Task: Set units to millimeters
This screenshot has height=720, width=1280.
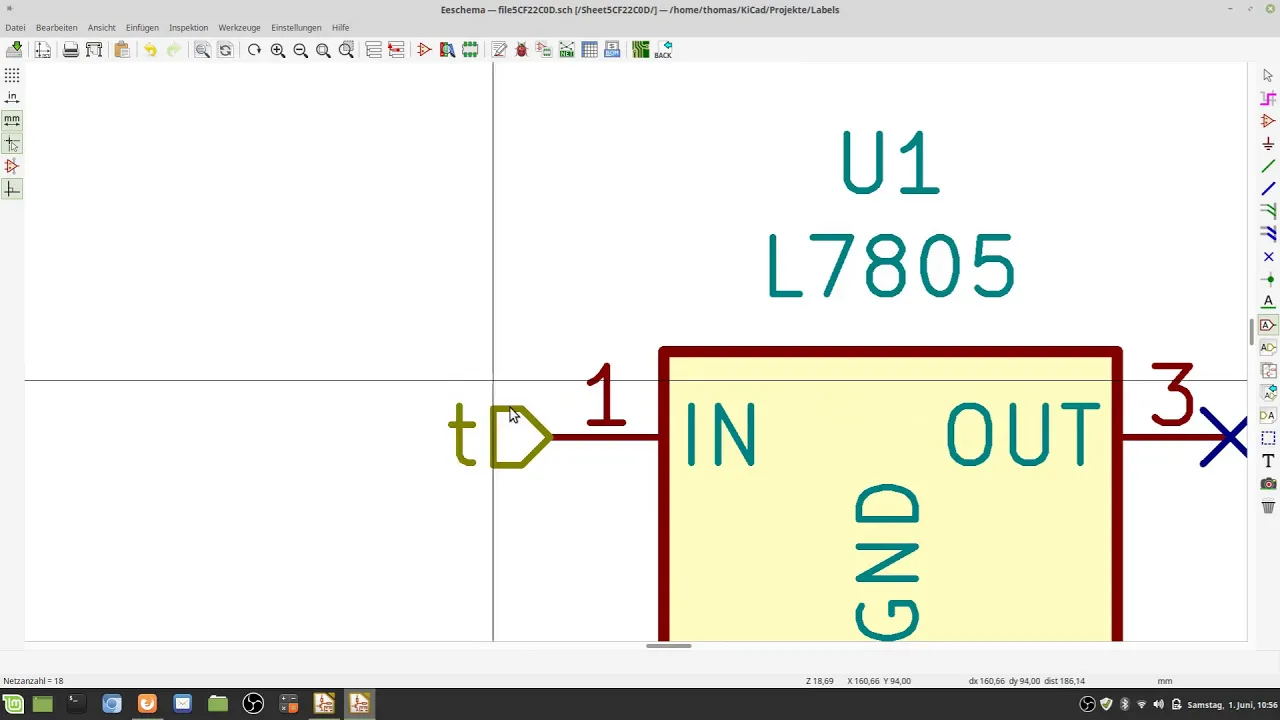Action: pyautogui.click(x=12, y=121)
